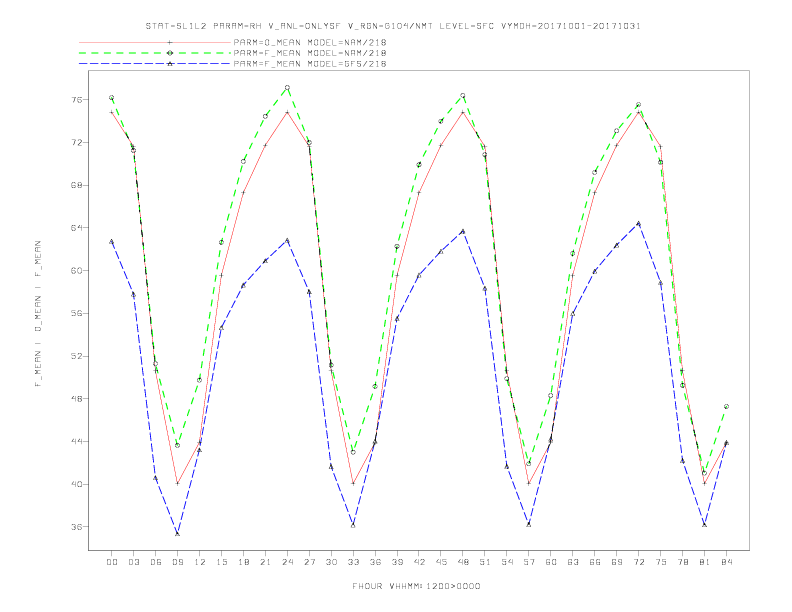Click the blue dashed legend line sample
The width and height of the screenshot is (792, 612).
click(x=155, y=64)
